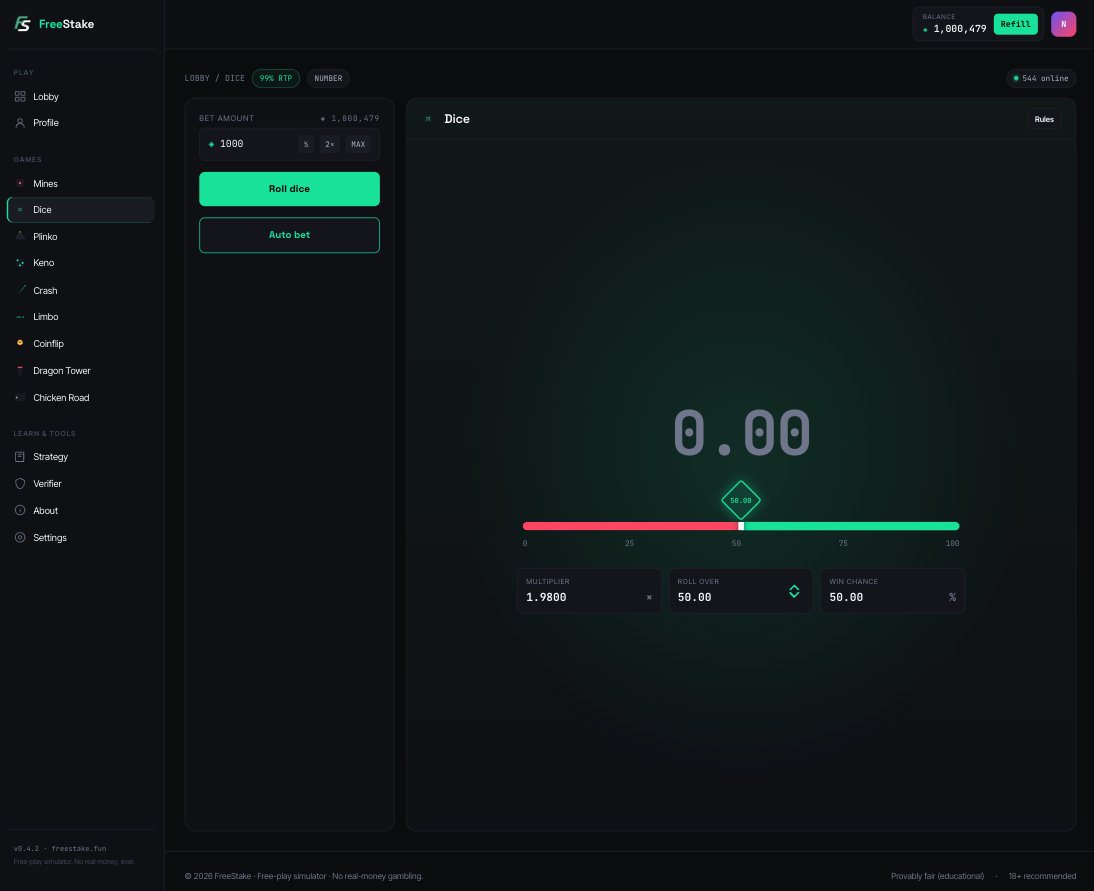Halve the bet with ½ button
This screenshot has width=1094, height=891.
point(306,144)
